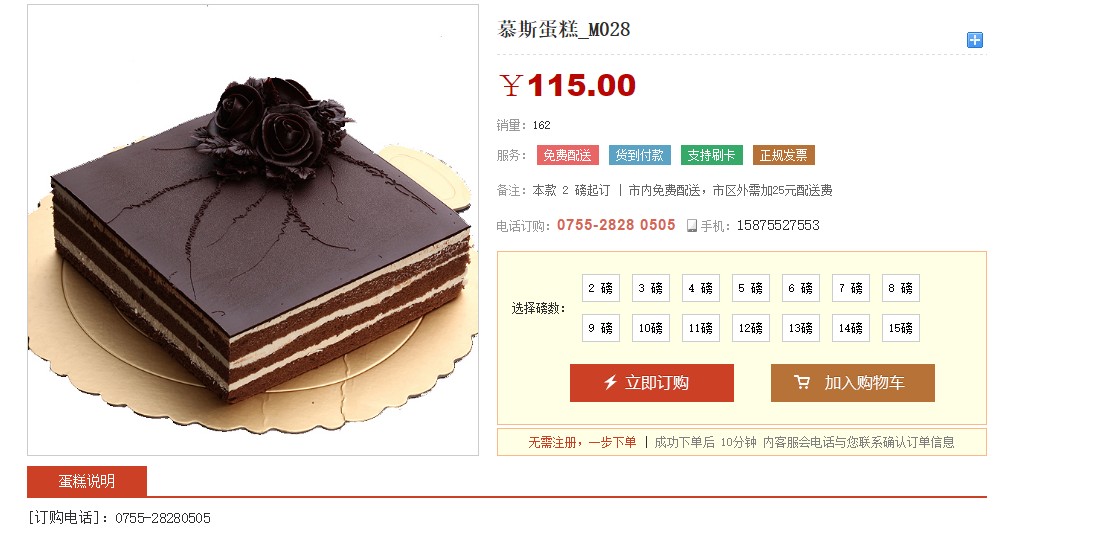
Task: Select the 2 磅 weight option
Action: pyautogui.click(x=600, y=288)
